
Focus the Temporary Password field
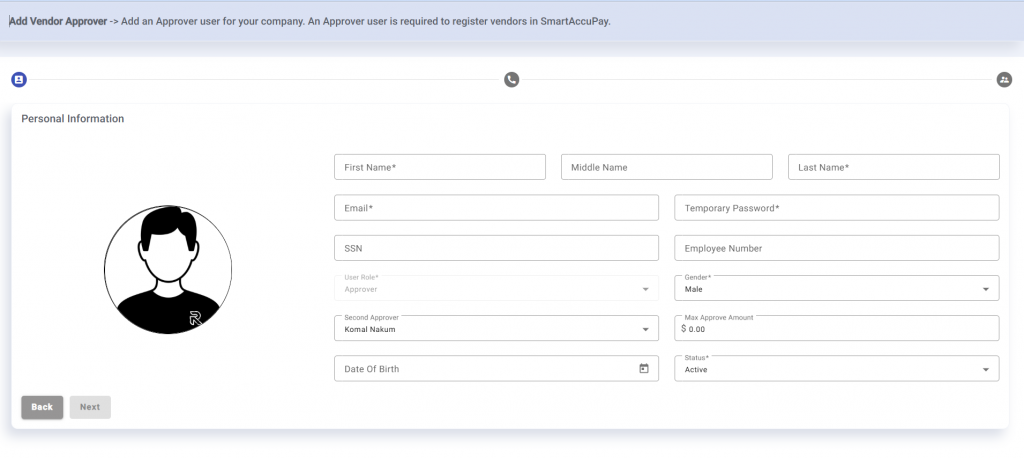(x=836, y=208)
